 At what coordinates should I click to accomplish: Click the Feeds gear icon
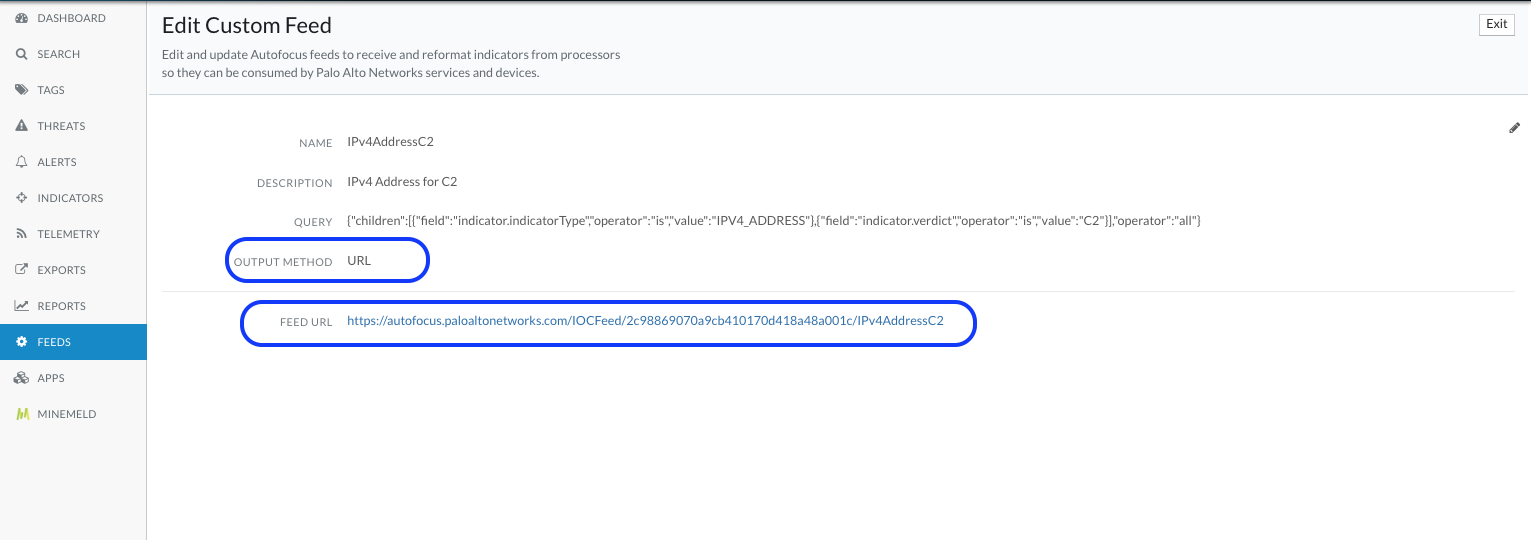(x=21, y=342)
